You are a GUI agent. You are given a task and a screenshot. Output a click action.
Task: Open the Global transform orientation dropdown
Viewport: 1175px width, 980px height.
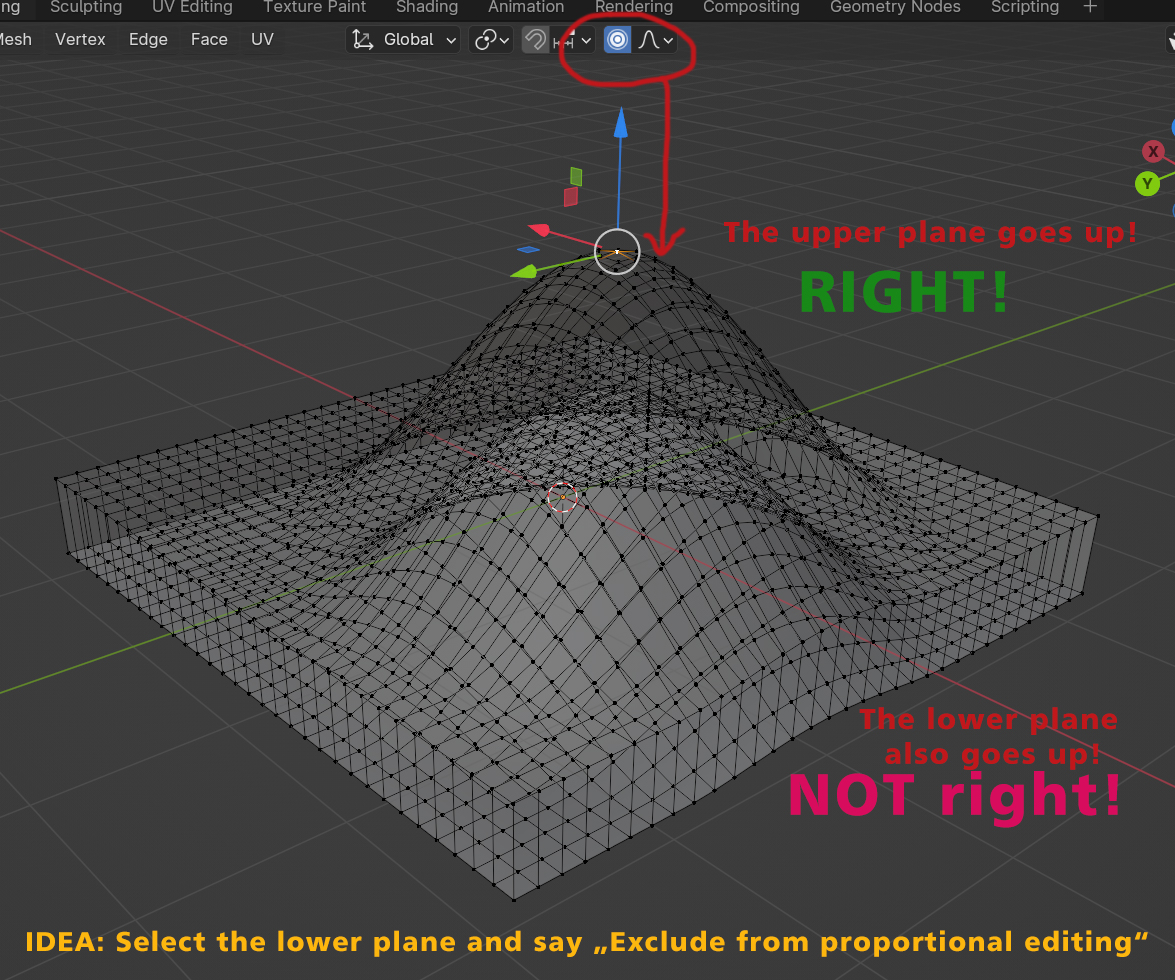point(404,40)
